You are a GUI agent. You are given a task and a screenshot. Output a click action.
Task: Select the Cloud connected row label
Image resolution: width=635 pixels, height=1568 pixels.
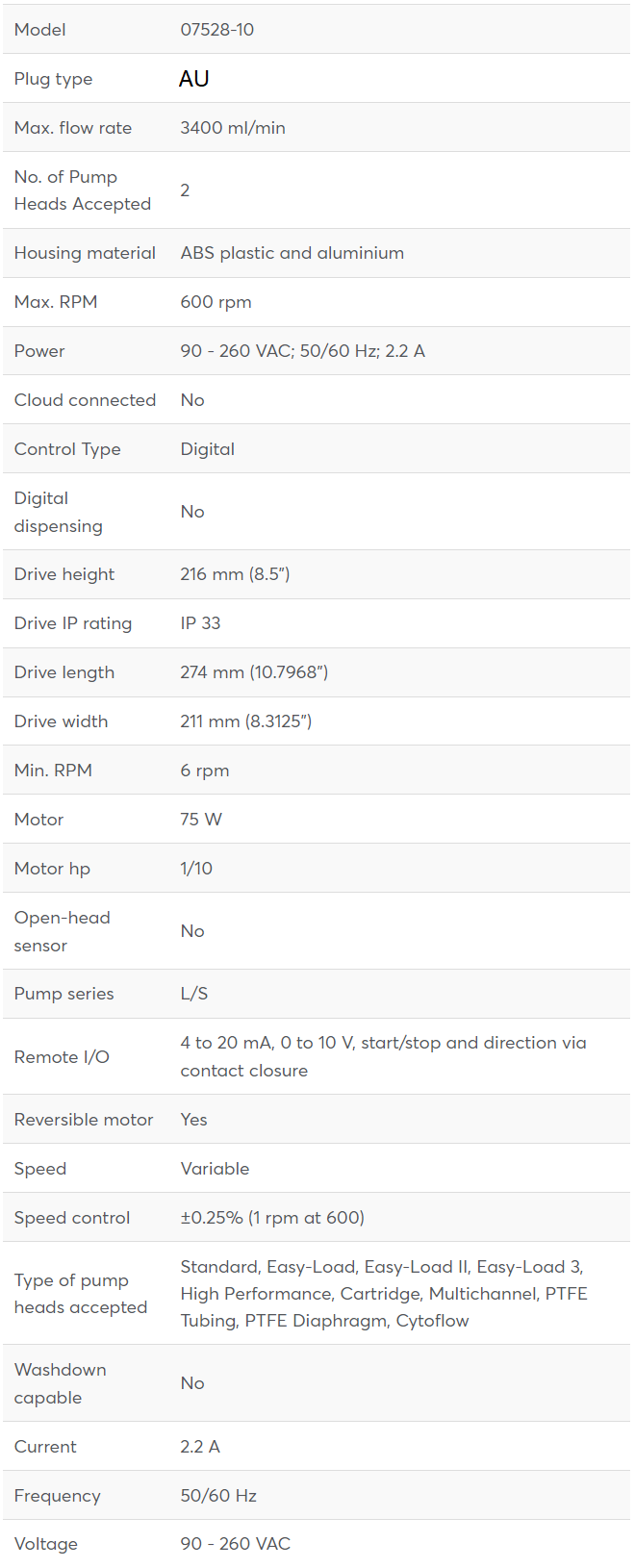[85, 400]
